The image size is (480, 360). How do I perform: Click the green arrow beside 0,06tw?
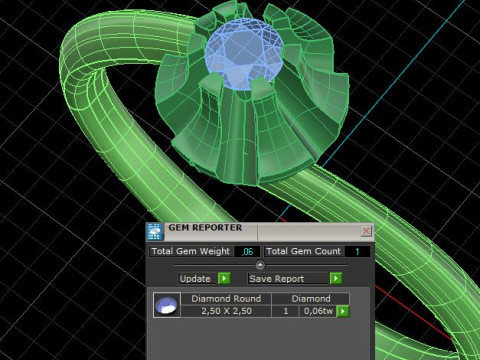(x=343, y=311)
